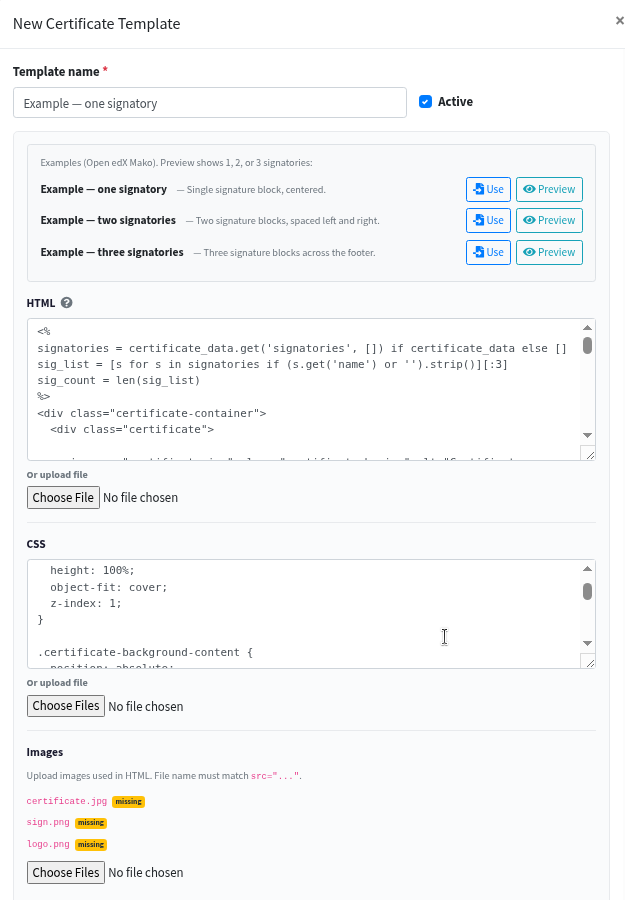Click the HTML help question mark icon
This screenshot has height=900, width=625.
(x=67, y=302)
